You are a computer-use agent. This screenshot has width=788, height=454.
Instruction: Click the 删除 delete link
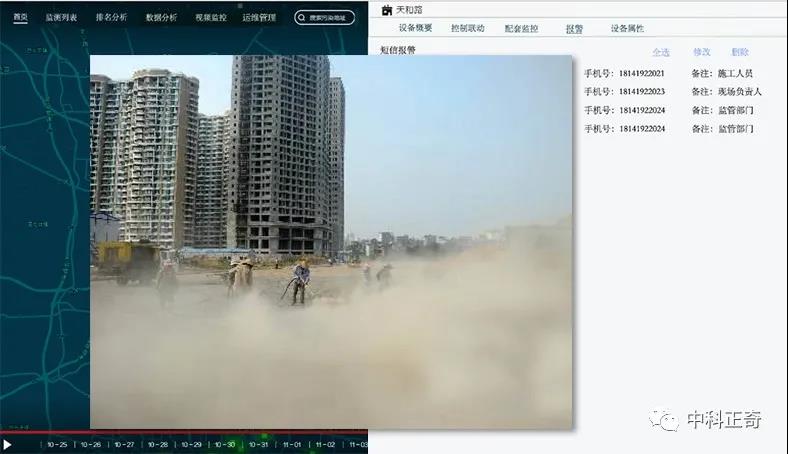point(740,52)
